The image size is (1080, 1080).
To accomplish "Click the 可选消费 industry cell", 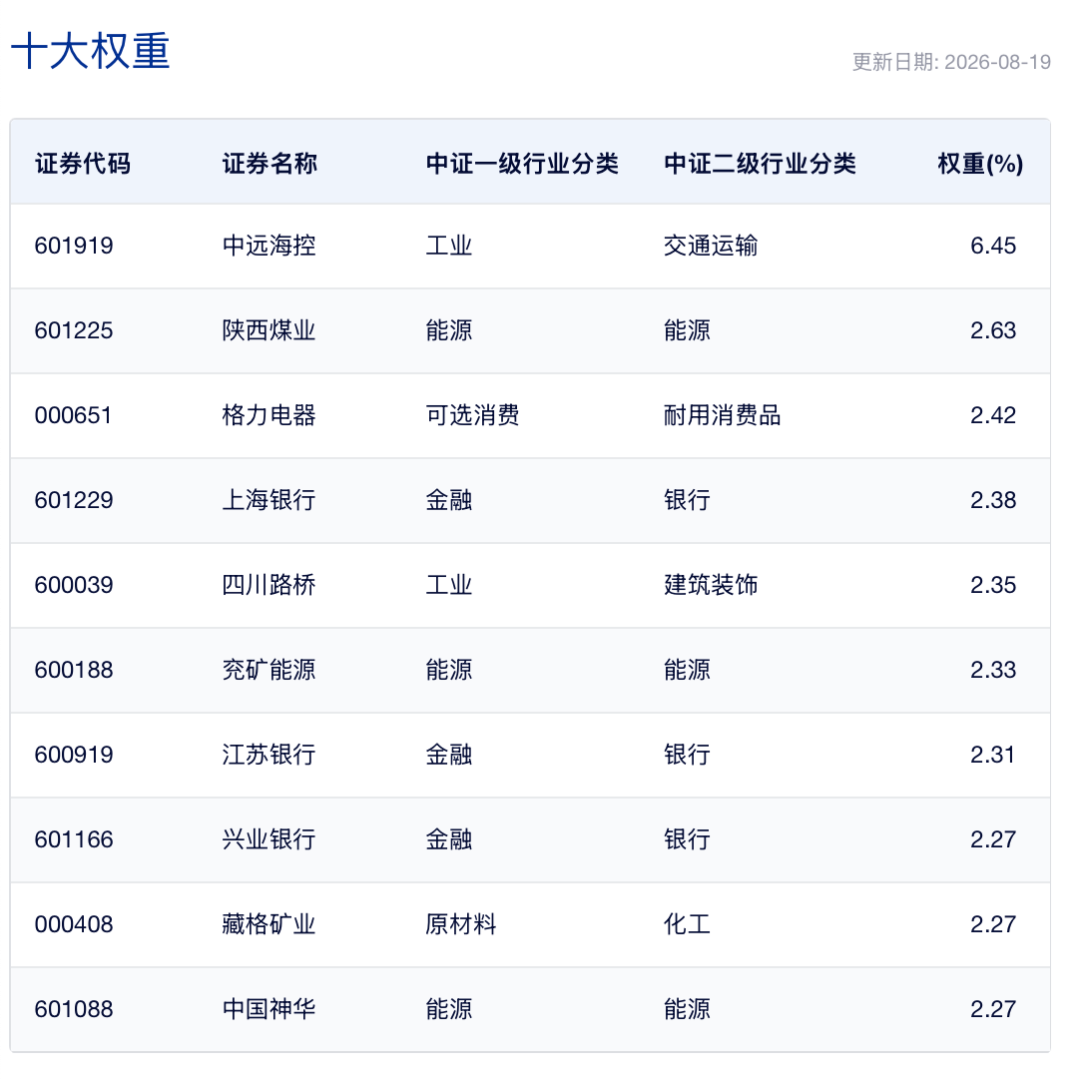I will [472, 415].
